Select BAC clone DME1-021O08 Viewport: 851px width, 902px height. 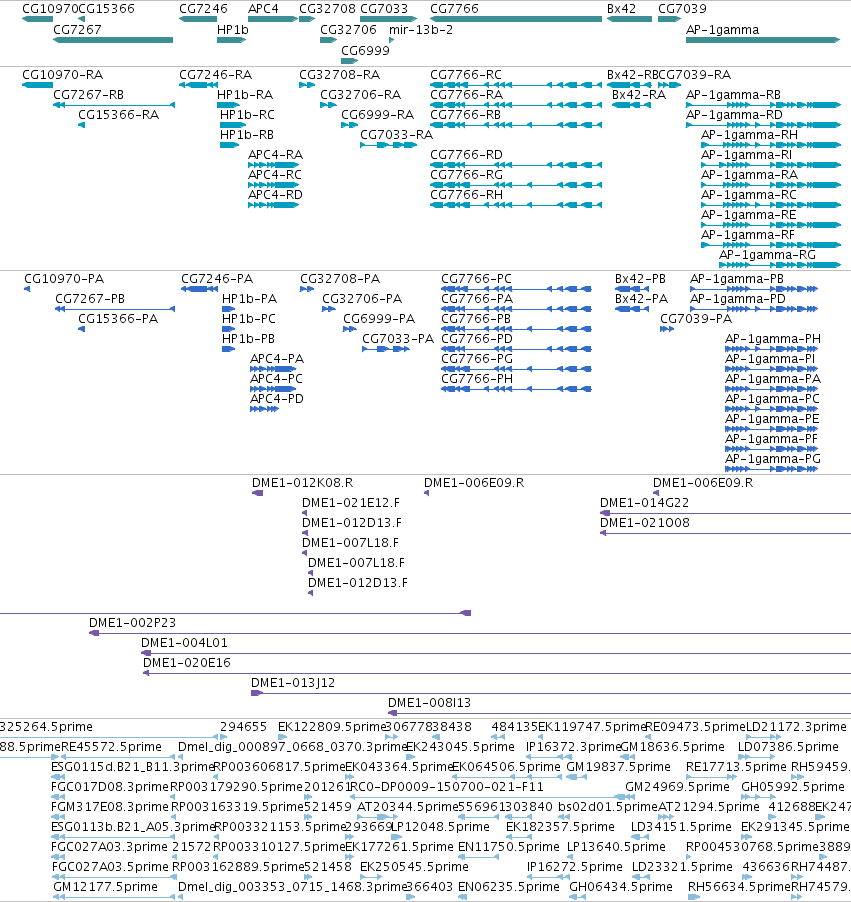point(645,523)
